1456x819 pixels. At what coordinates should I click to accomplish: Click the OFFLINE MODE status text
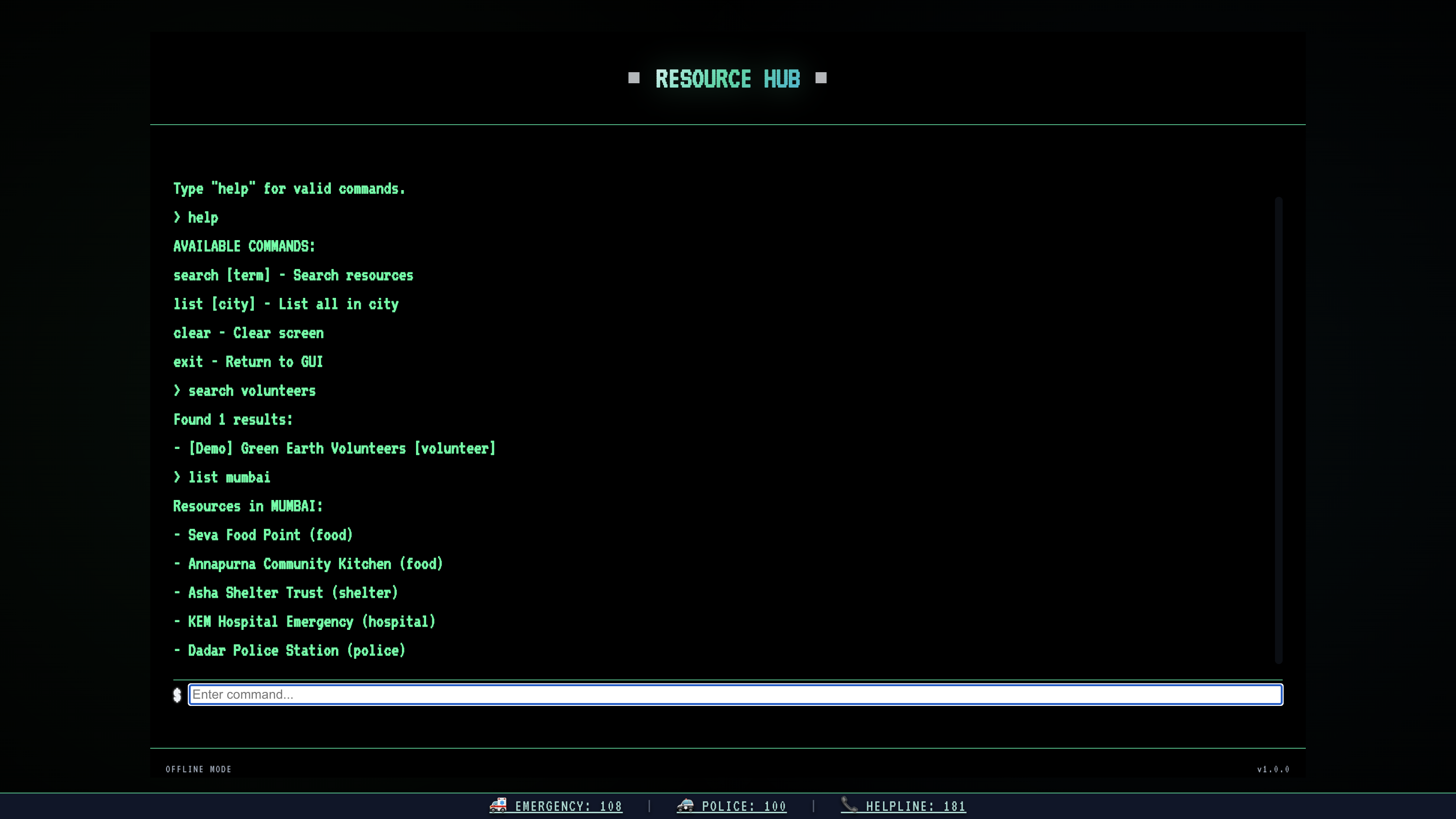pyautogui.click(x=198, y=769)
